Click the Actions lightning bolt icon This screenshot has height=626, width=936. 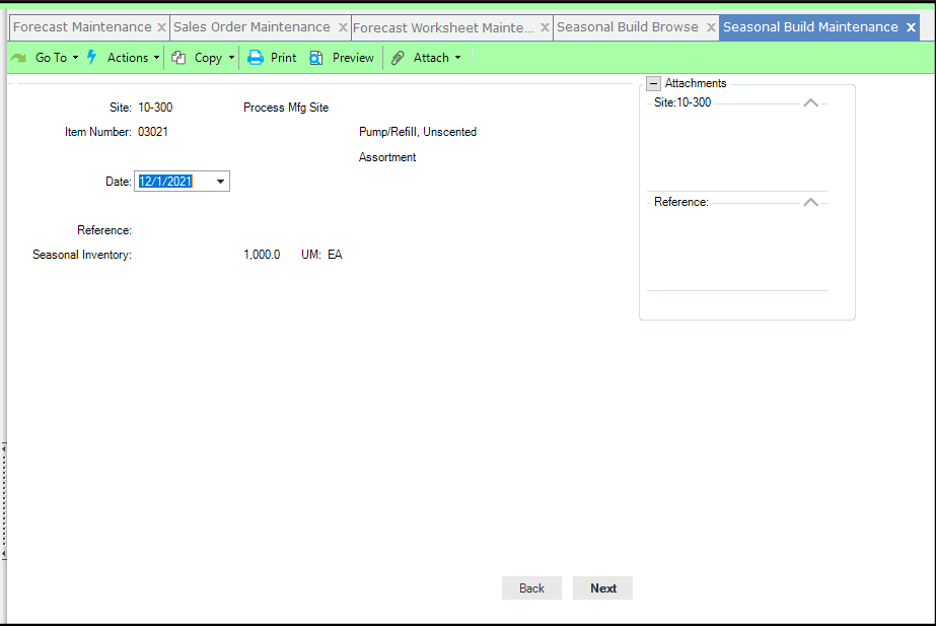[93, 57]
